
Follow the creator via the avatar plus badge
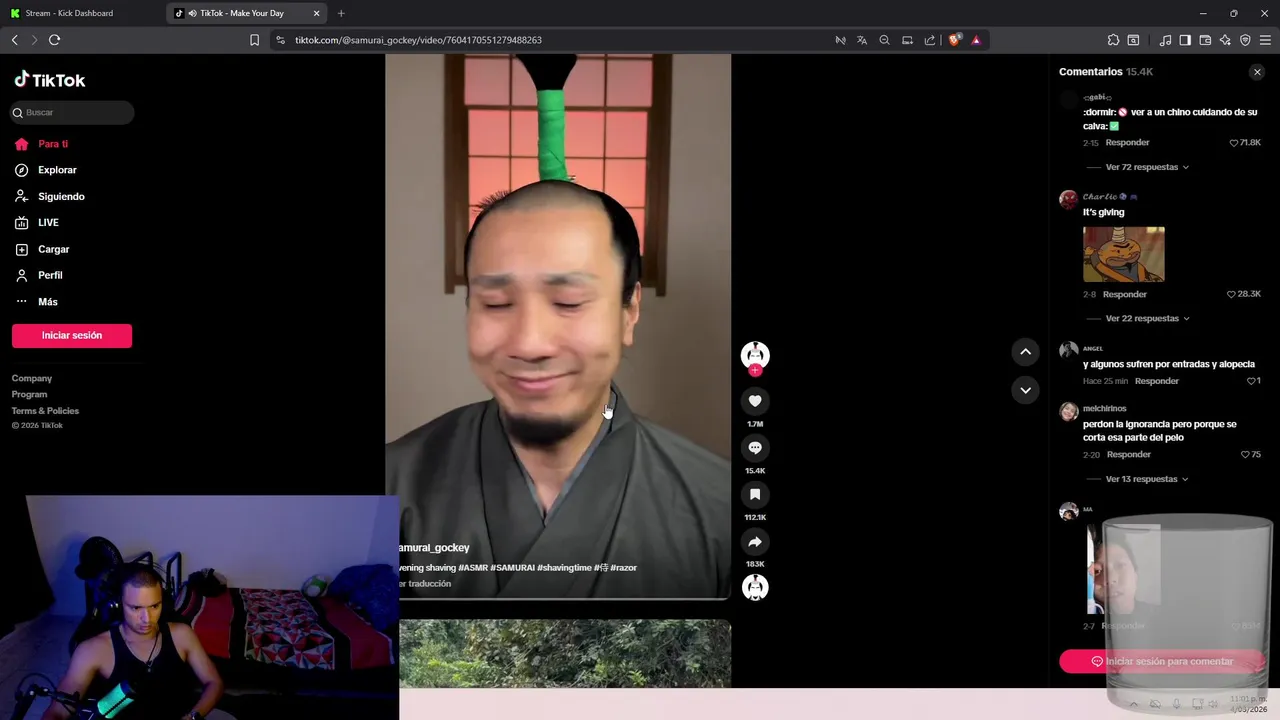click(x=755, y=371)
